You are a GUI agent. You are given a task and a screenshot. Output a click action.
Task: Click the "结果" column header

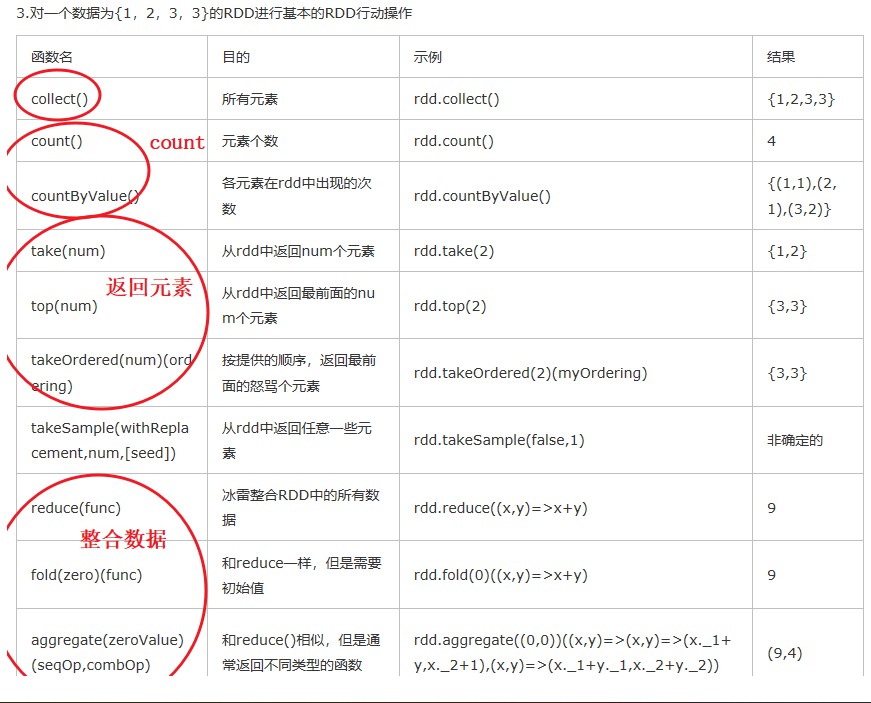(x=781, y=57)
